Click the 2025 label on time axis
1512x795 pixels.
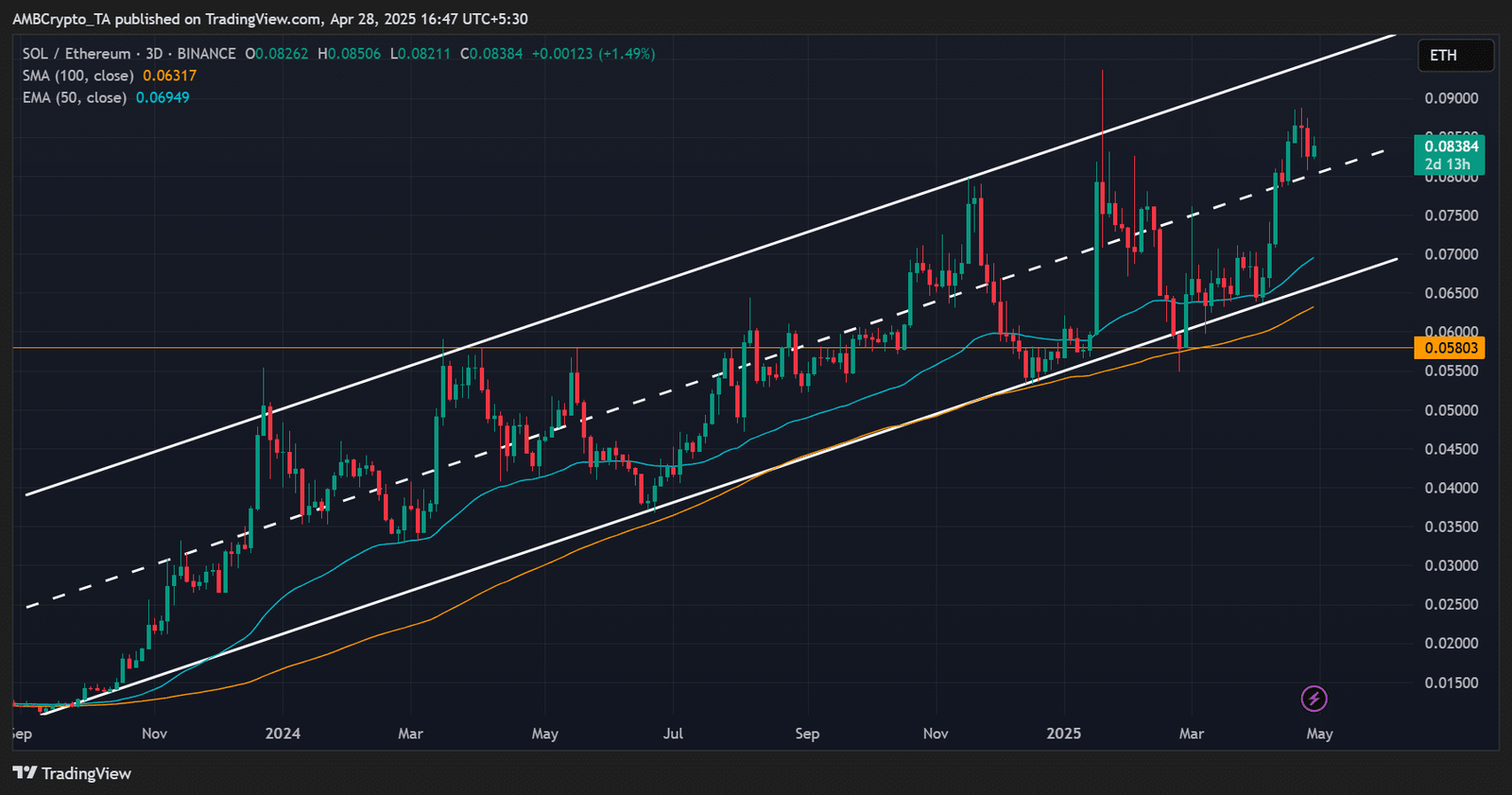click(x=1063, y=734)
